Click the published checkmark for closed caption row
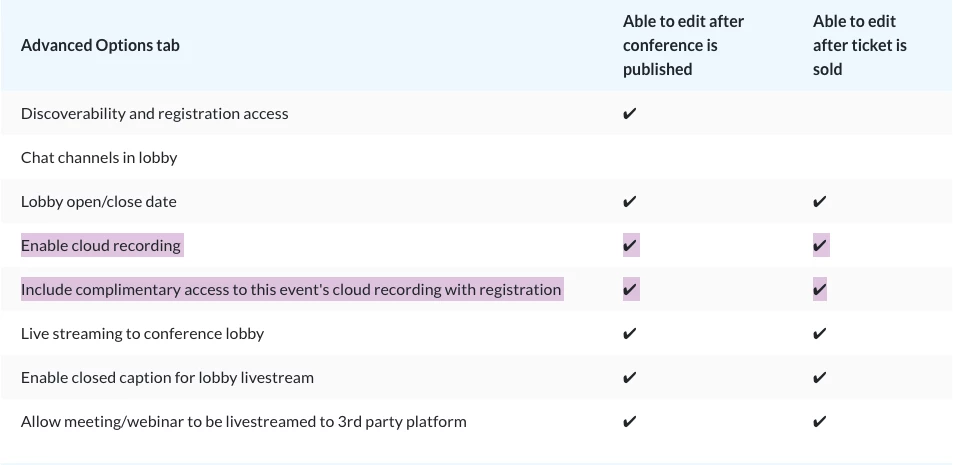Screen dimensions: 953x465 point(629,378)
